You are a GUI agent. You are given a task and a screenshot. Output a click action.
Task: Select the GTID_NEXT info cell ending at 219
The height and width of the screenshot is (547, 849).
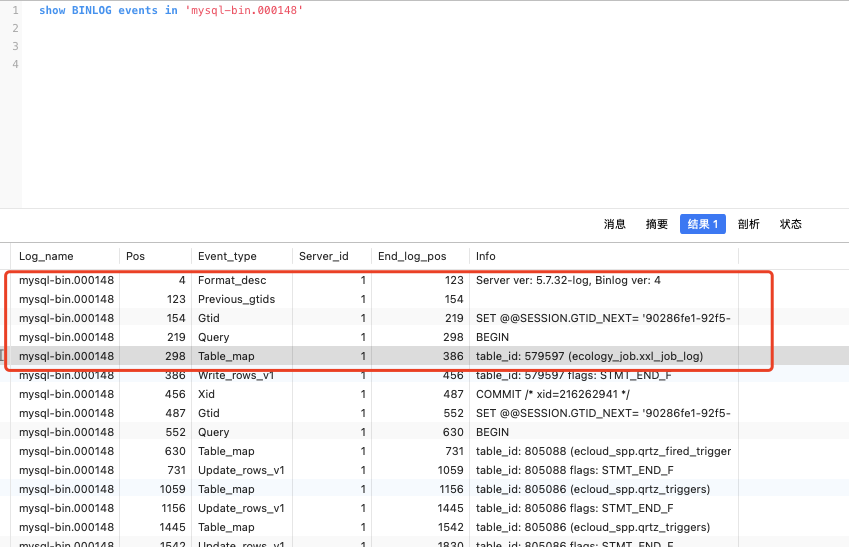[603, 318]
